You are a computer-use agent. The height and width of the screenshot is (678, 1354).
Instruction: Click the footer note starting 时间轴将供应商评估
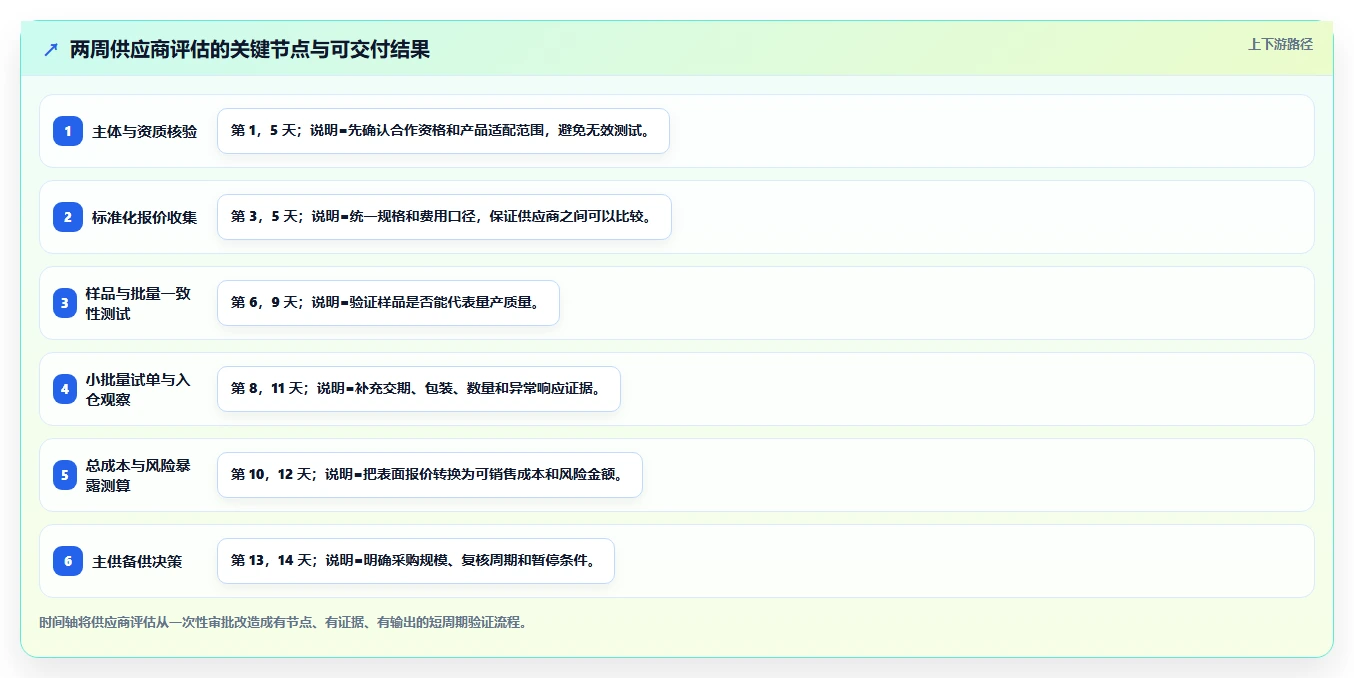click(283, 622)
